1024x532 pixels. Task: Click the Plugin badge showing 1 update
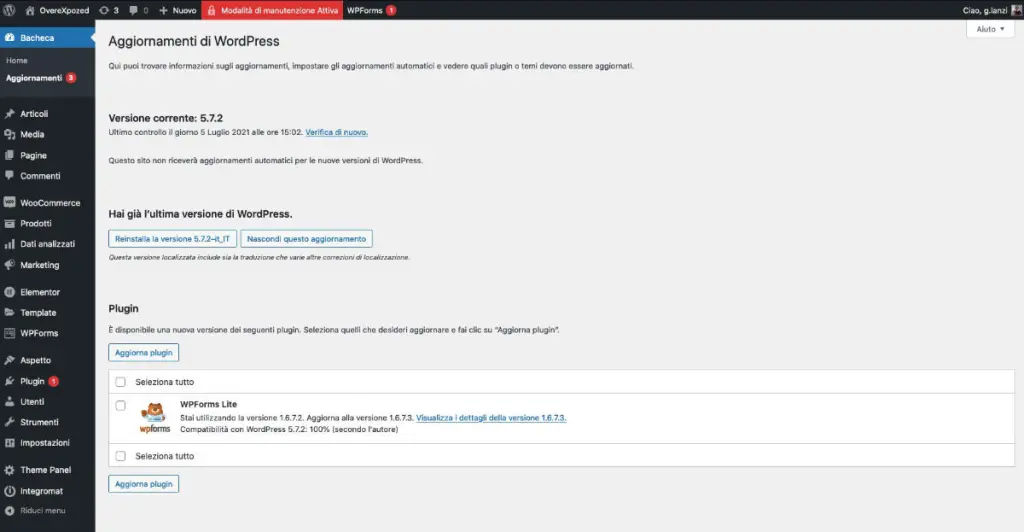tap(54, 381)
